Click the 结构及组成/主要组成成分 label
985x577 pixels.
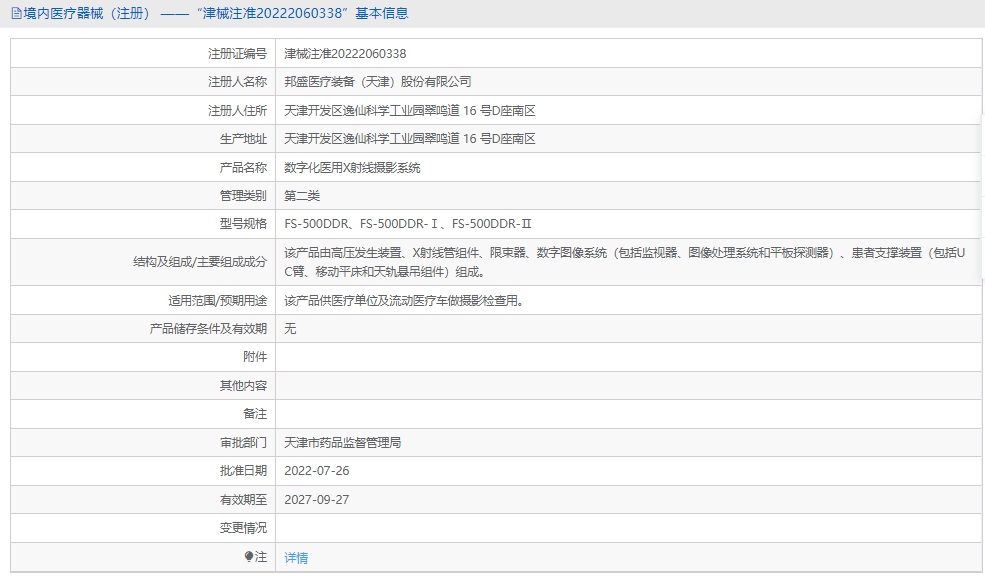coord(200,262)
